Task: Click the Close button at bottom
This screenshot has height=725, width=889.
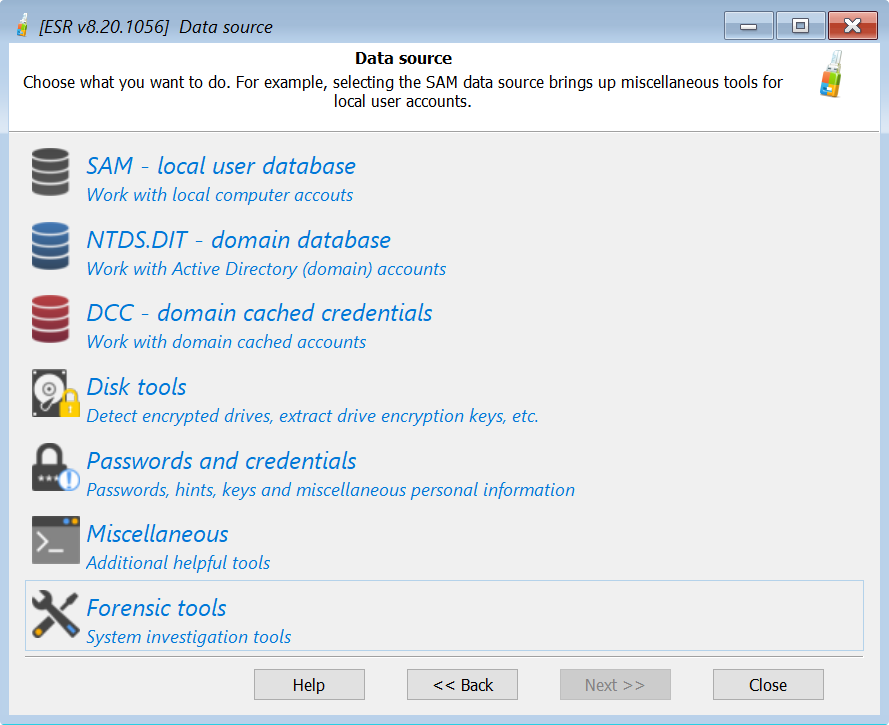Action: 767,685
